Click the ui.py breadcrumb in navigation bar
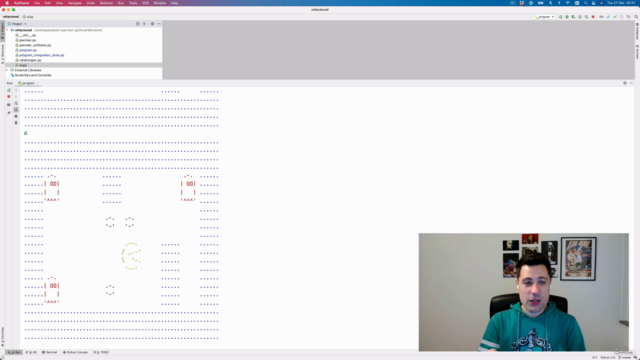 click(28, 17)
